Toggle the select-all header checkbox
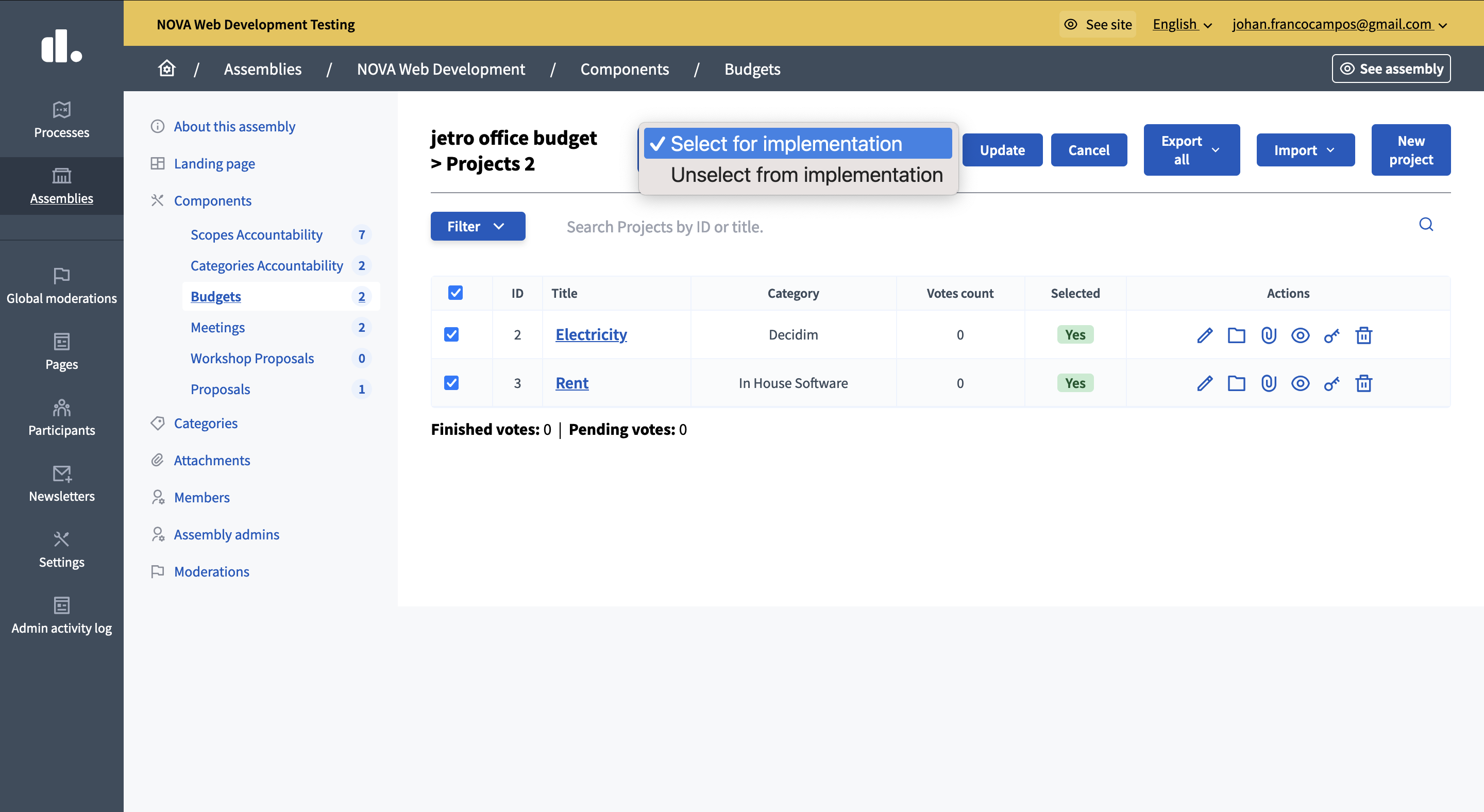This screenshot has height=812, width=1484. pos(455,293)
